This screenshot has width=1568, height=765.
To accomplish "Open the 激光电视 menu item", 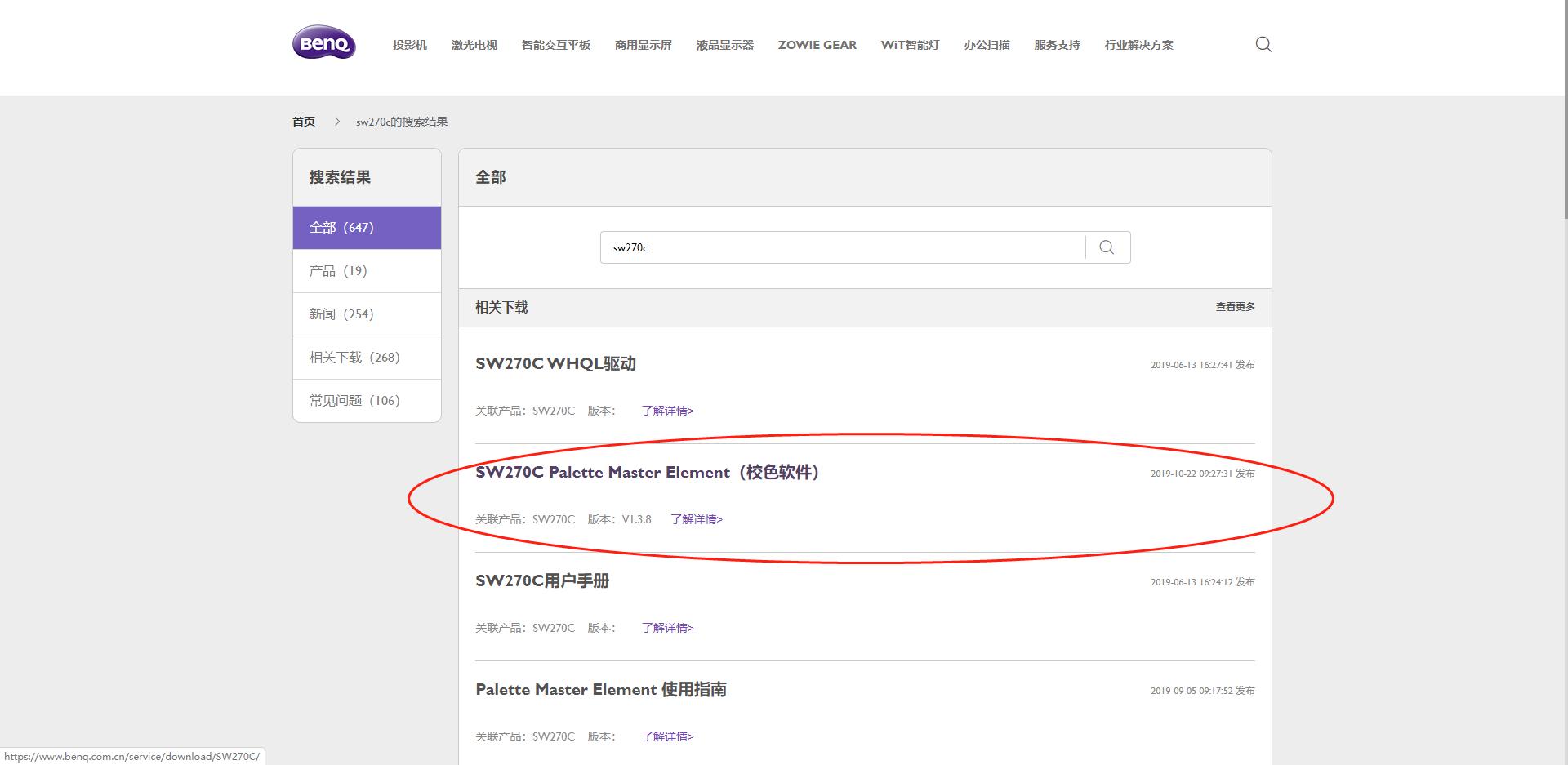I will [474, 45].
